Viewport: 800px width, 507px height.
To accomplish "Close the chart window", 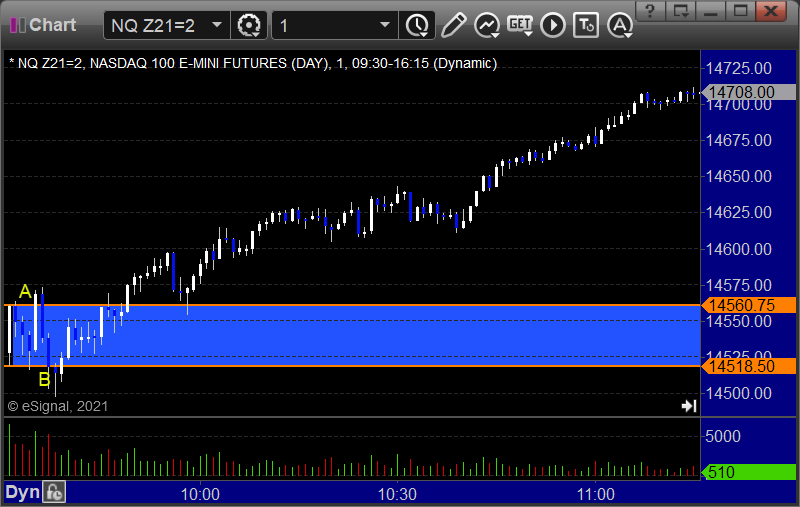I will coord(771,11).
